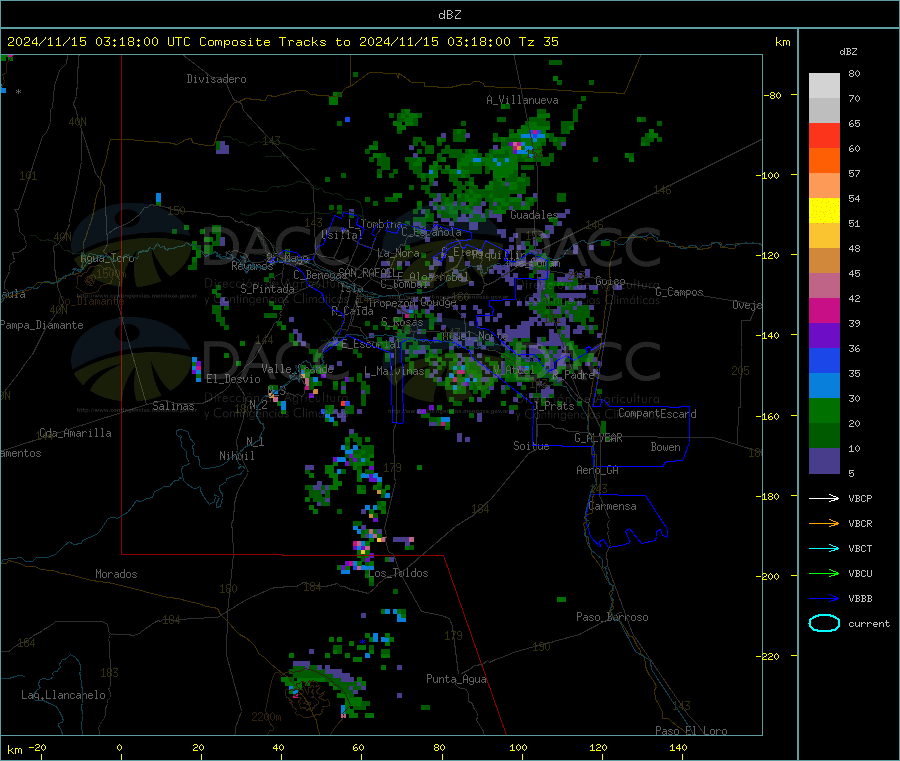Click the curved radar echo near 2200m

pos(327,686)
